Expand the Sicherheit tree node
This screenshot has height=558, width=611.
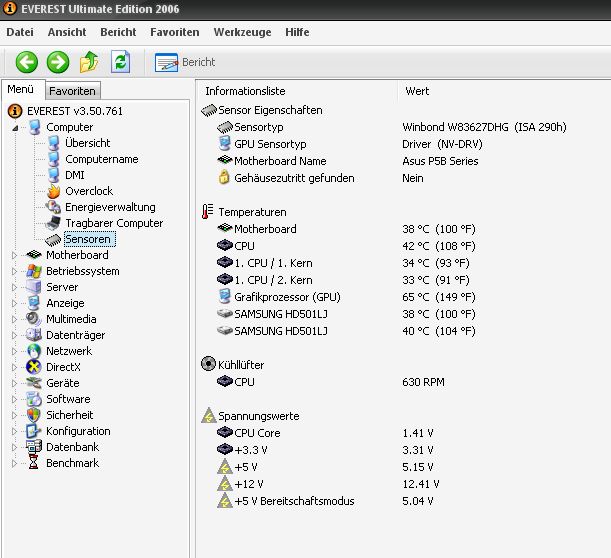(x=14, y=415)
